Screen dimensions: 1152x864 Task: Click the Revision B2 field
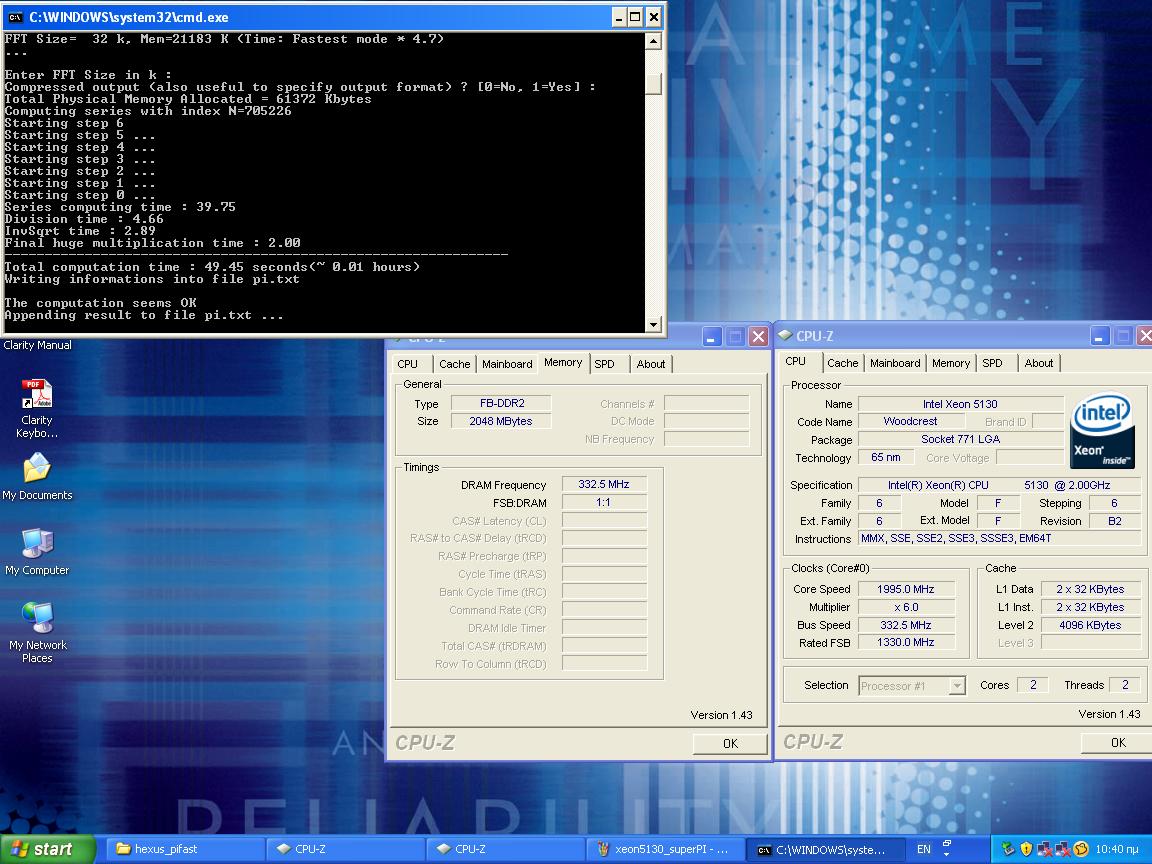[1115, 521]
